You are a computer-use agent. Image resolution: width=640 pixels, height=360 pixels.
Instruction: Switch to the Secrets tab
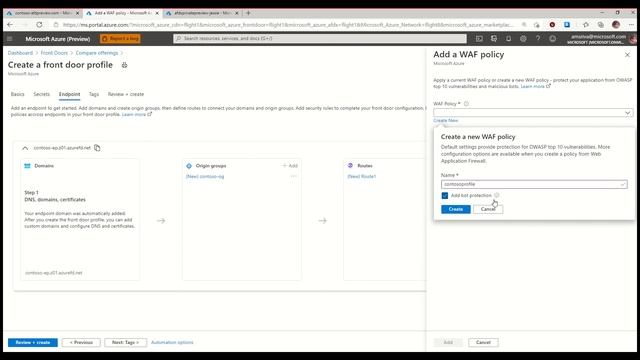pos(42,94)
